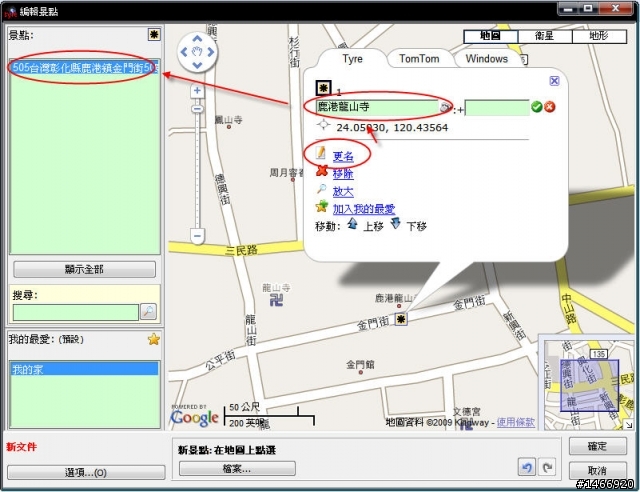Viewport: 640px width, 492px height.
Task: Click the star add-favorite icon in balloon
Action: (322, 206)
